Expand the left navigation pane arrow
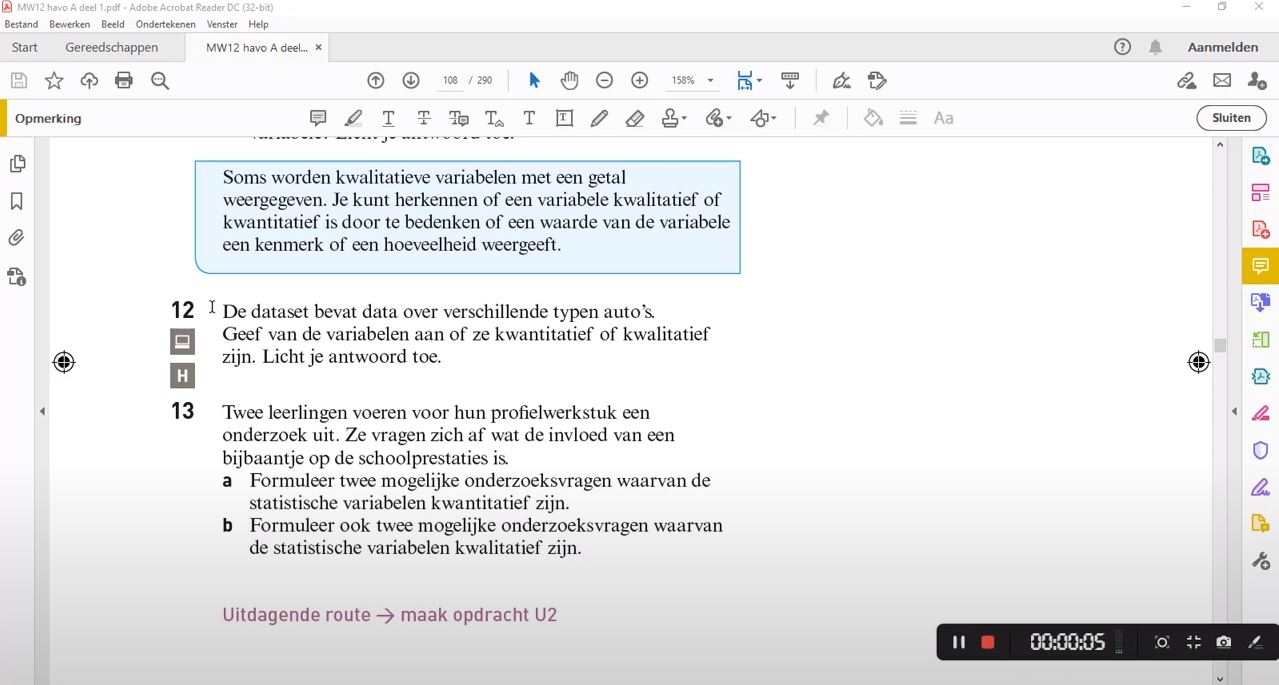Image resolution: width=1279 pixels, height=685 pixels. coord(42,411)
